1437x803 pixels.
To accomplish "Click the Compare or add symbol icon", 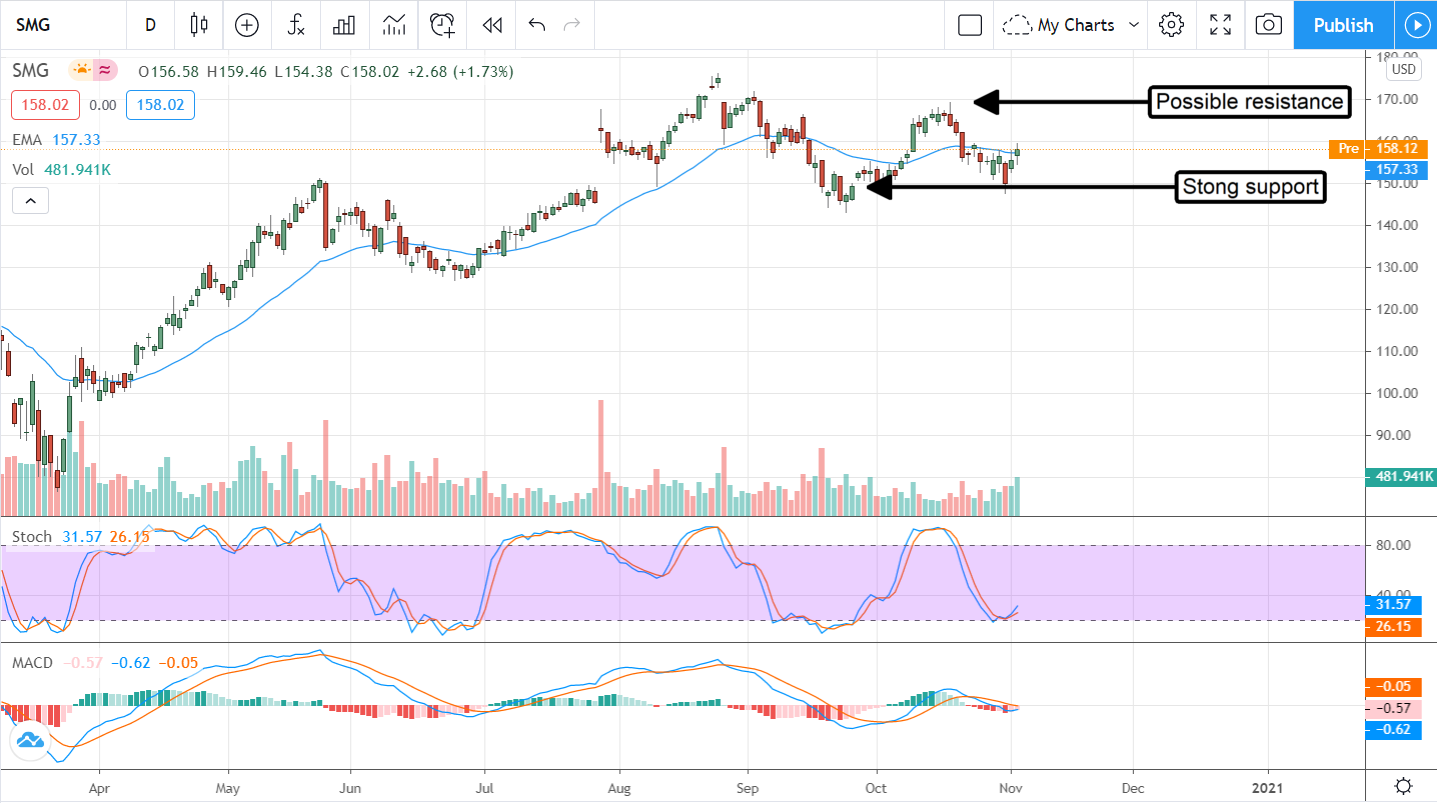I will point(246,25).
